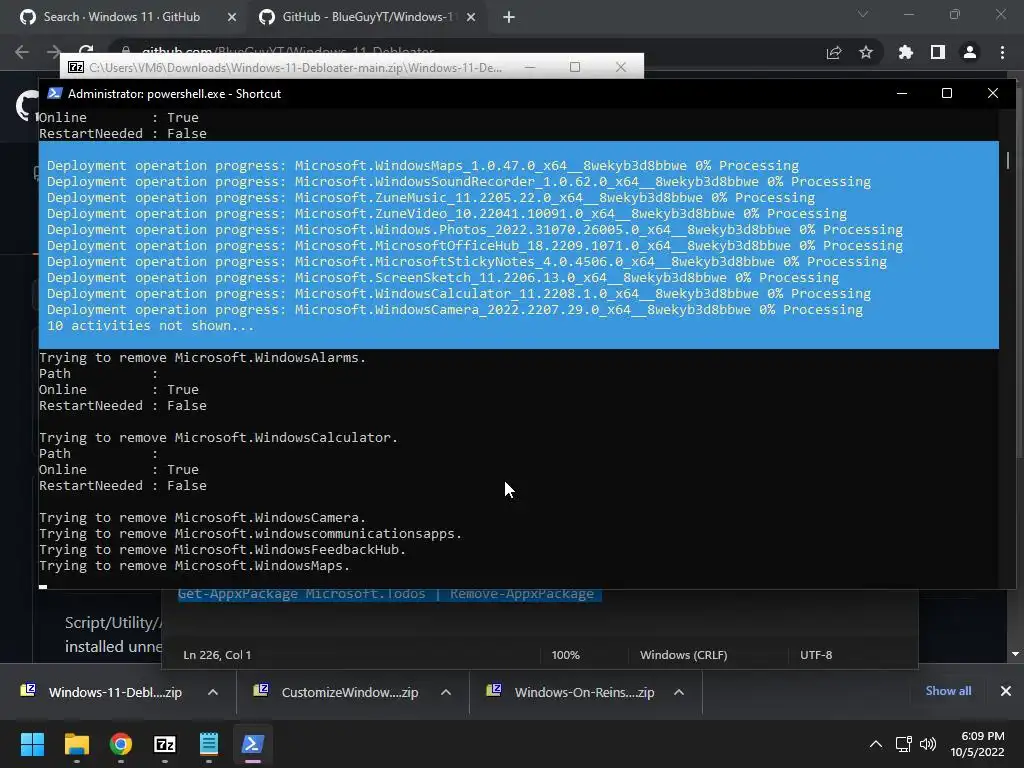
Task: Click 'Trying to remove Microsoft.WindowsCalculator.' line
Action: [x=218, y=438]
